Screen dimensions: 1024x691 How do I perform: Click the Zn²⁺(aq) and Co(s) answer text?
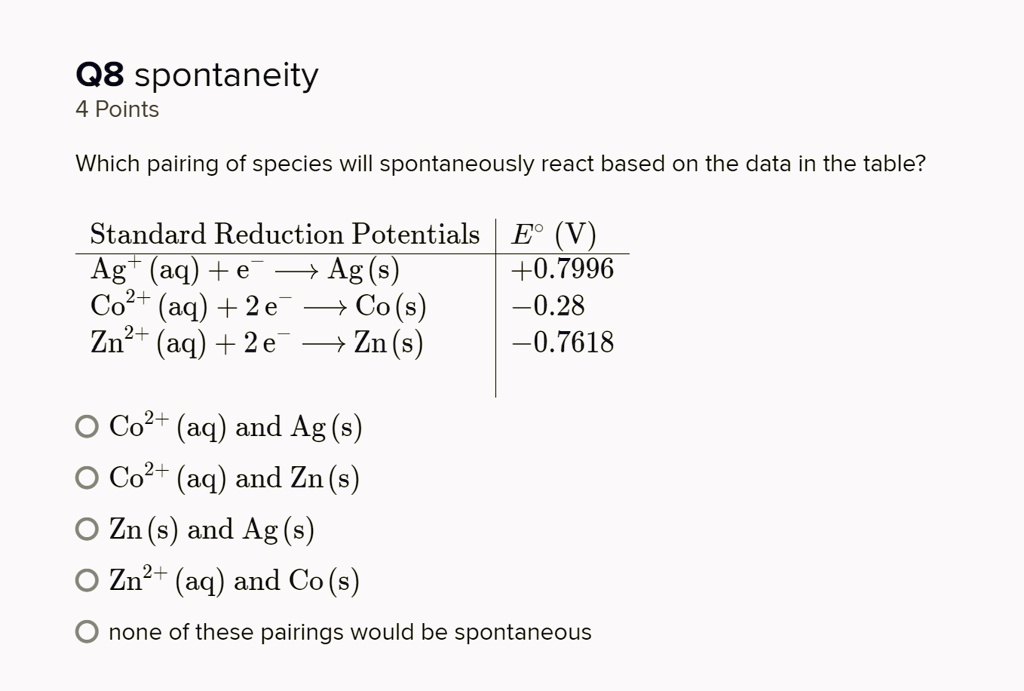[x=235, y=579]
